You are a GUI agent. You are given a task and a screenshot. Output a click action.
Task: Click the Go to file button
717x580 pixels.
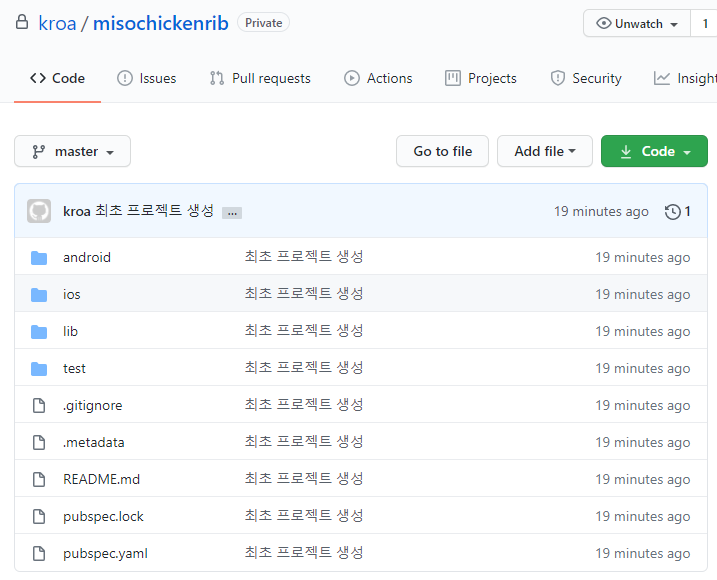(442, 151)
